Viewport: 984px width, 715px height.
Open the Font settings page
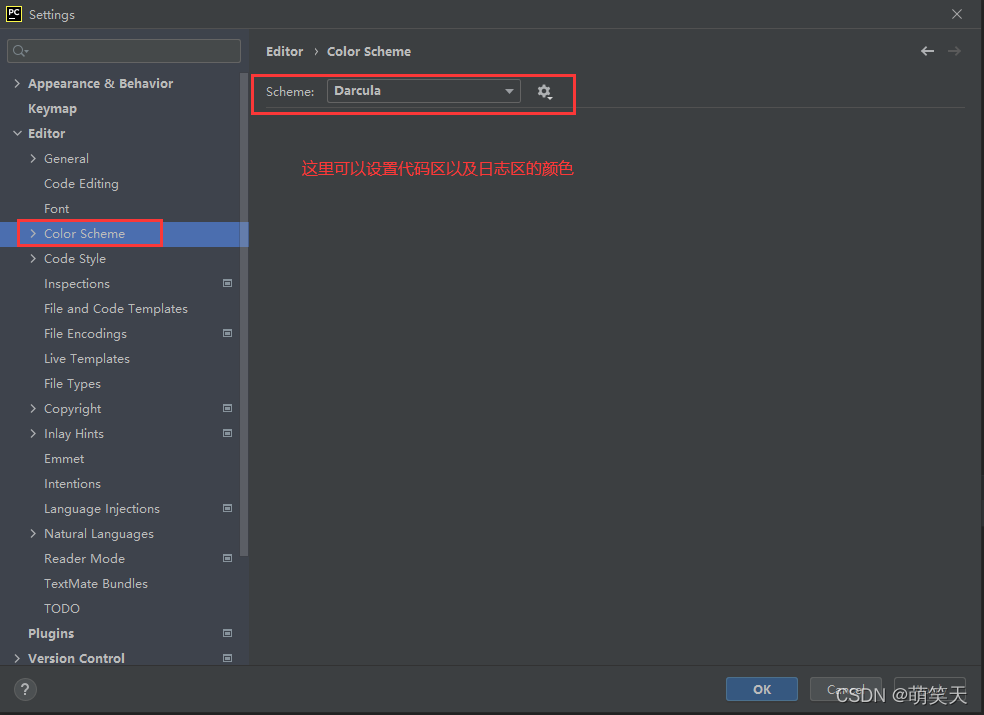pyautogui.click(x=57, y=209)
